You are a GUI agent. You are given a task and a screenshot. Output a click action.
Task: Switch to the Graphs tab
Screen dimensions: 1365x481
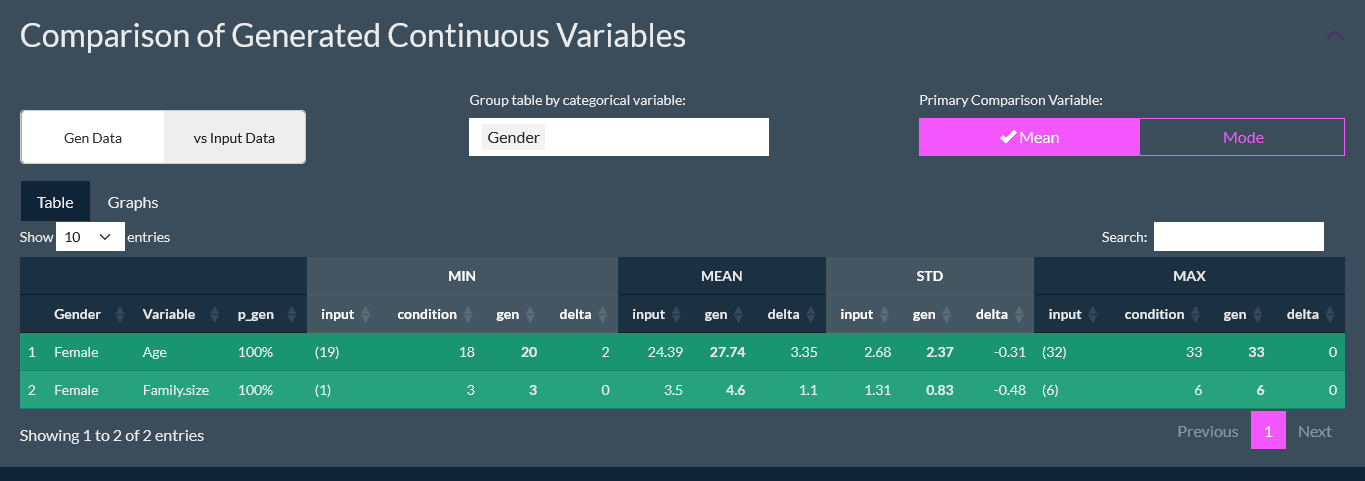tap(133, 202)
